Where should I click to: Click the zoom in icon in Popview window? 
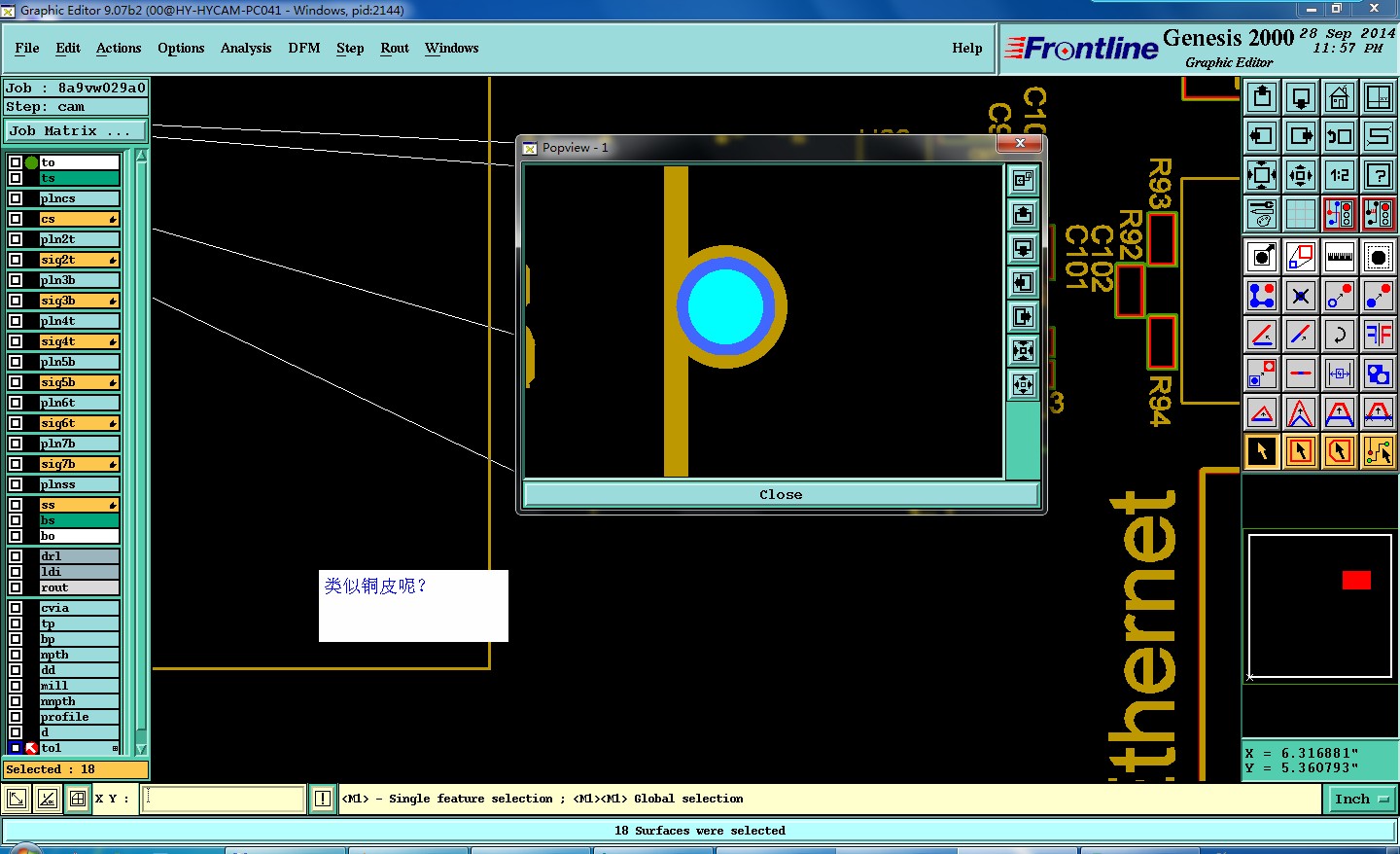click(x=1023, y=180)
